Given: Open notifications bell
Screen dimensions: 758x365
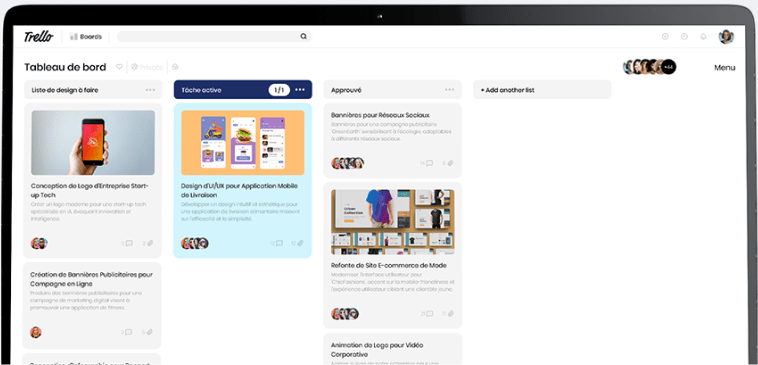Looking at the screenshot, I should coord(703,36).
